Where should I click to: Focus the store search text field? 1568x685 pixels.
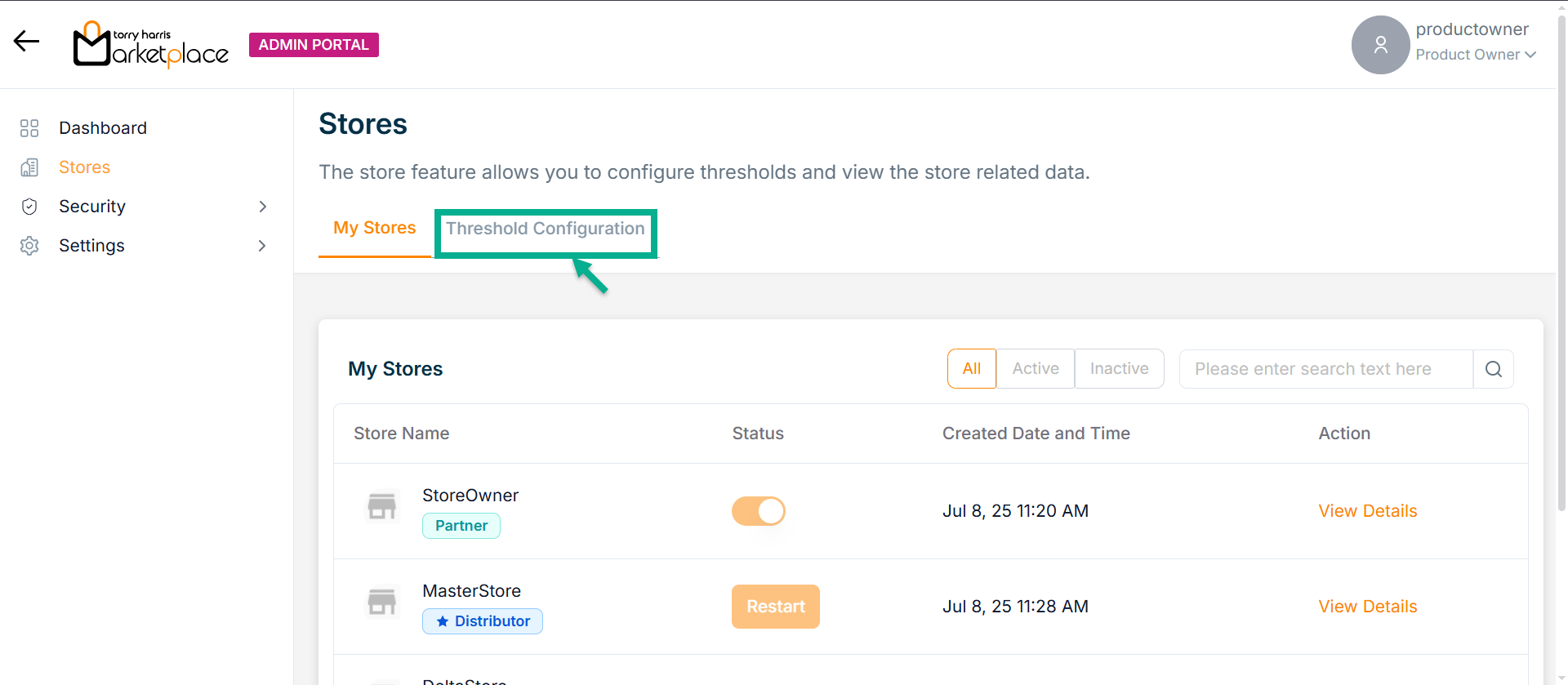[1325, 369]
